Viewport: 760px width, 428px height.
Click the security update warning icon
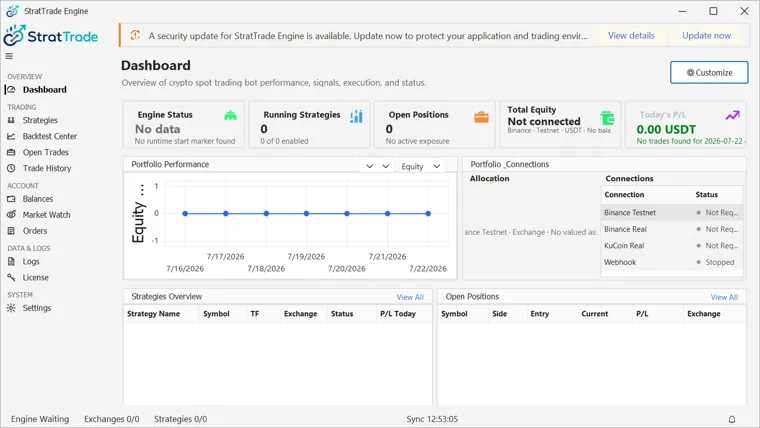(135, 35)
